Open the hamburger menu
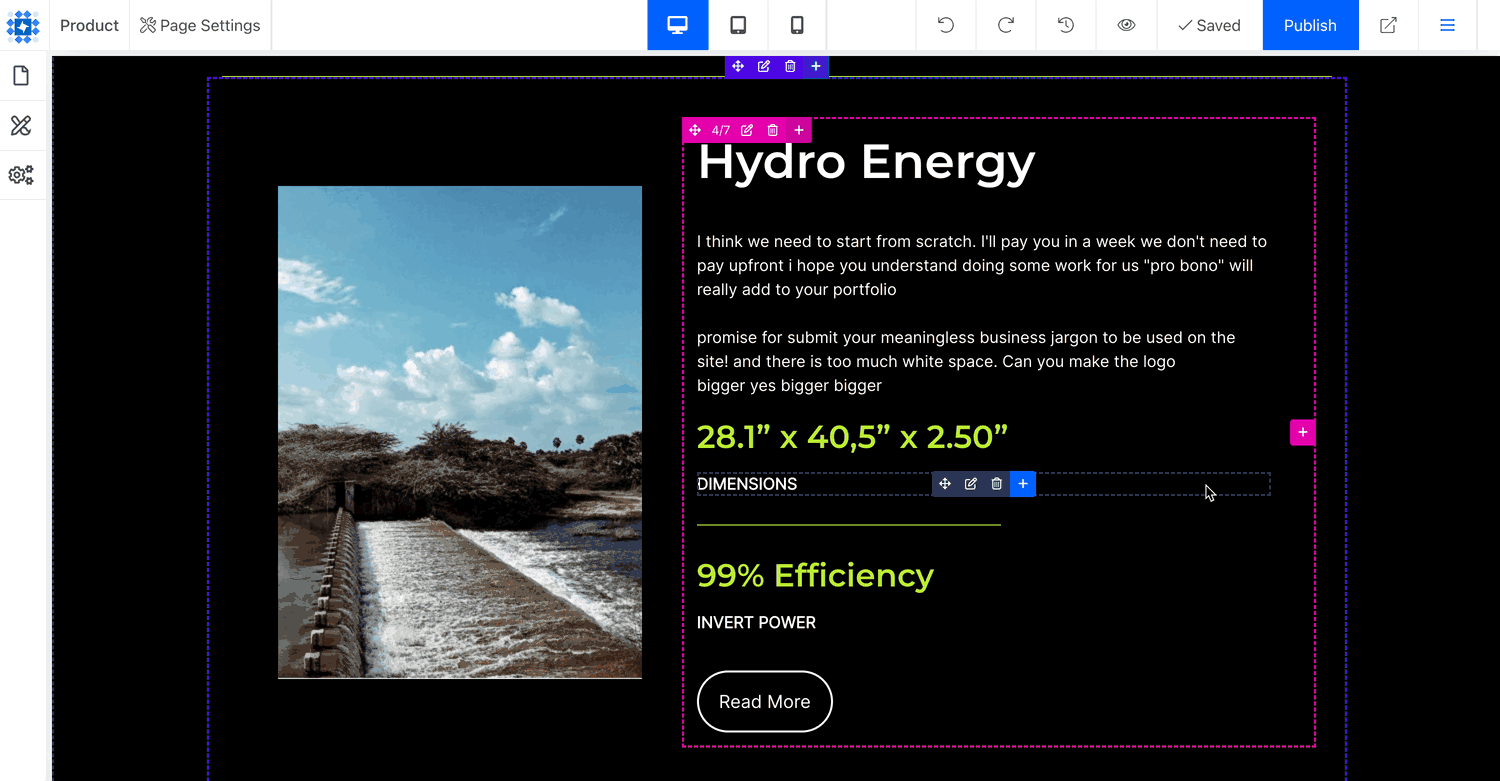The image size is (1500, 781). 1447,25
